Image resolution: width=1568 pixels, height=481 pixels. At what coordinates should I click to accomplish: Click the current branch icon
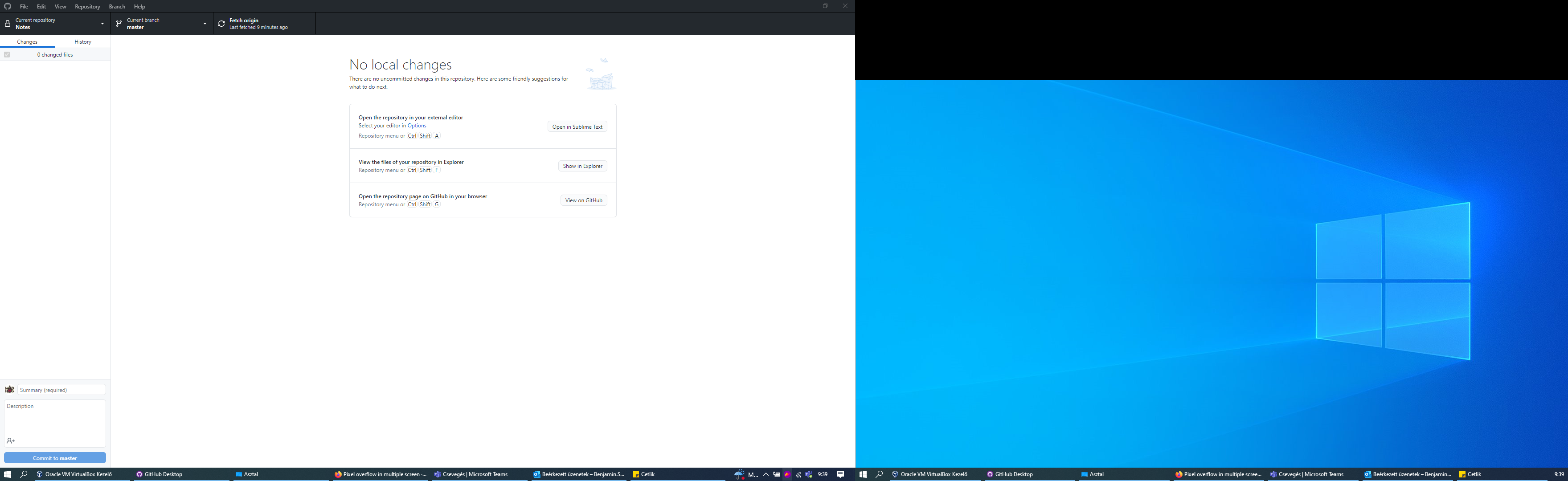(x=119, y=23)
